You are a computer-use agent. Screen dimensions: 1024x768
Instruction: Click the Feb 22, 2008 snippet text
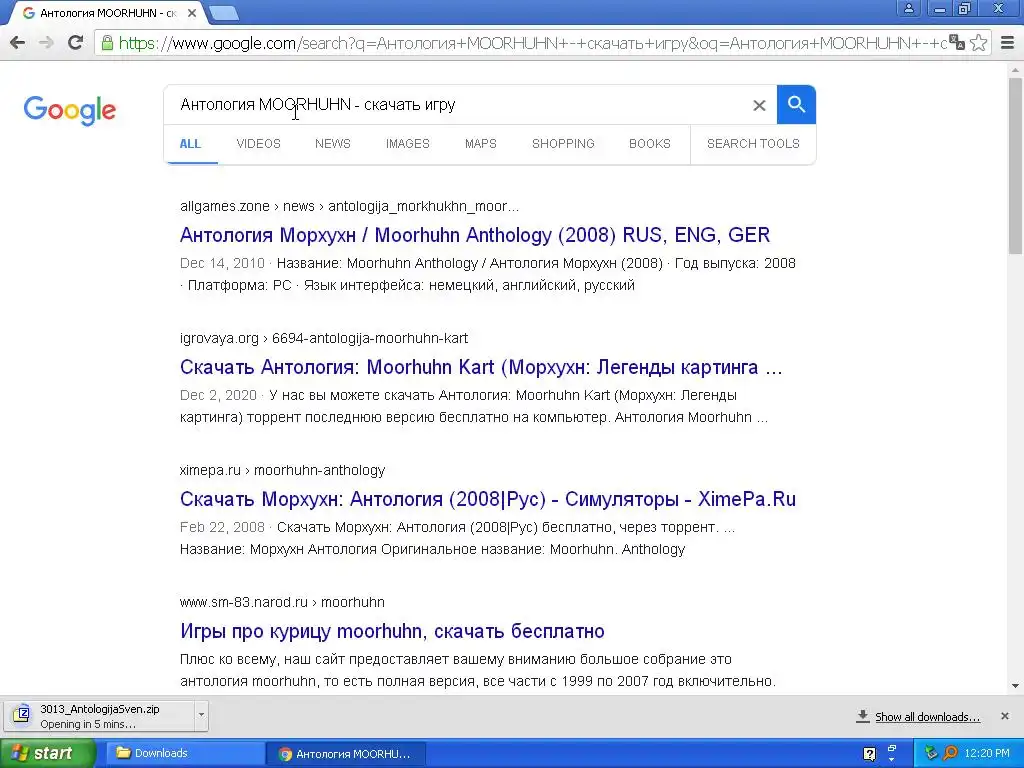pos(222,527)
